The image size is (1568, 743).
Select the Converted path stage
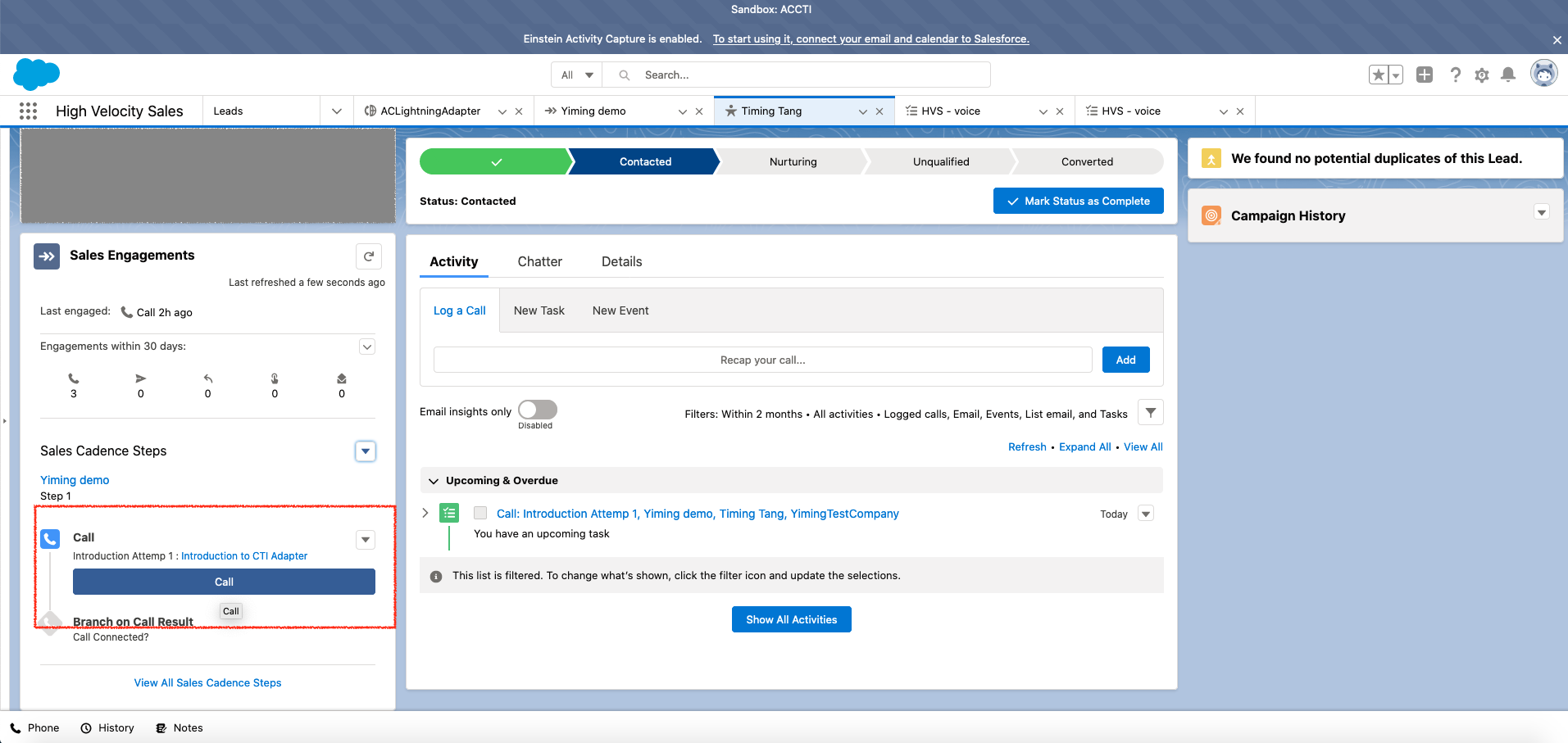[1088, 161]
